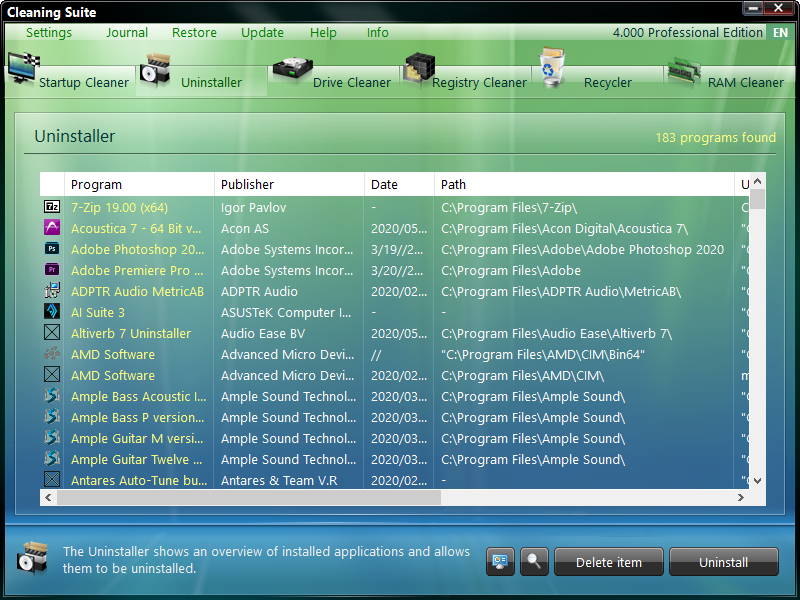This screenshot has height=600, width=800.
Task: Open the Settings menu
Action: [x=49, y=33]
